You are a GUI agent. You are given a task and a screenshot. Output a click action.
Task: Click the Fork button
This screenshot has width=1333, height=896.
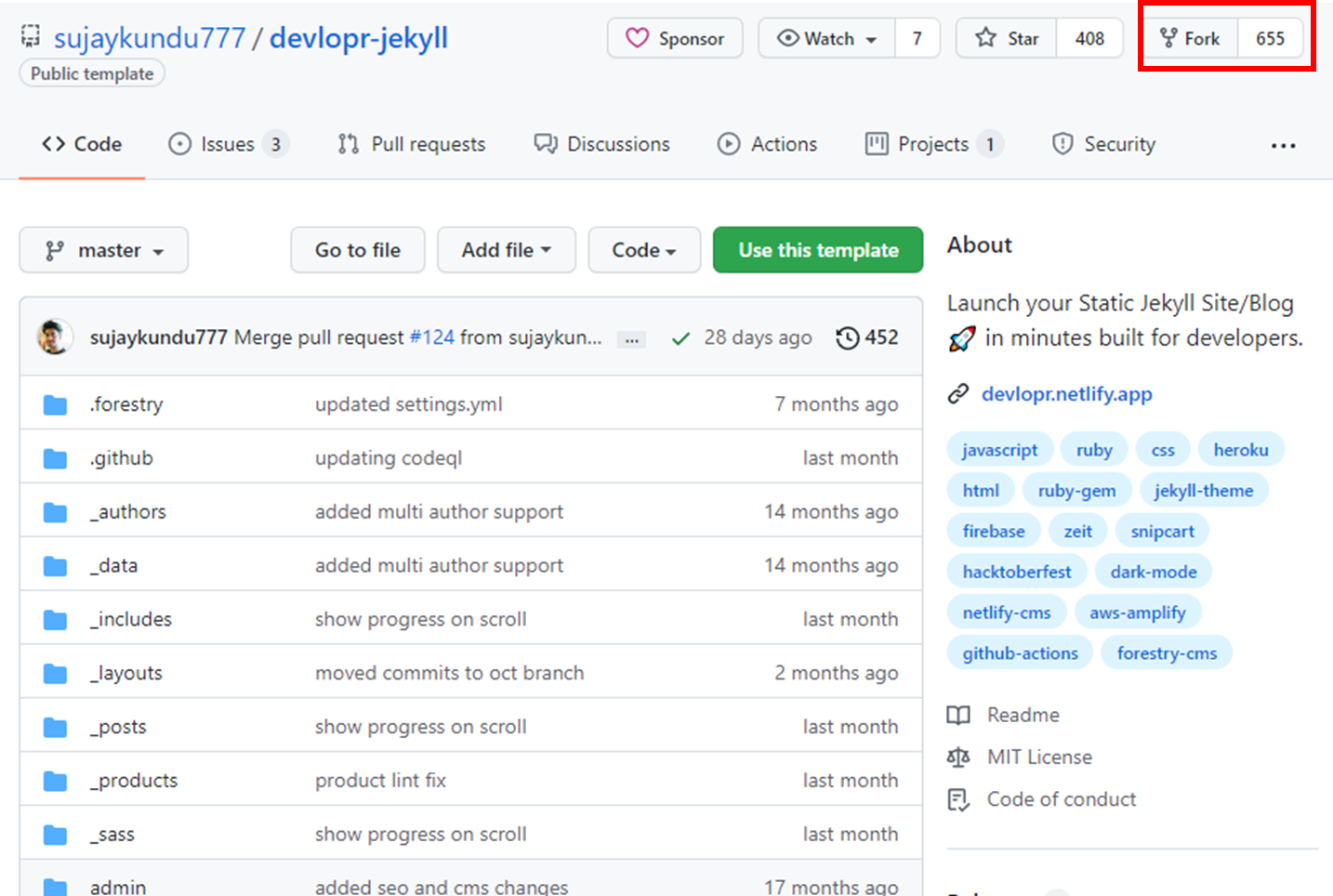coord(1190,38)
